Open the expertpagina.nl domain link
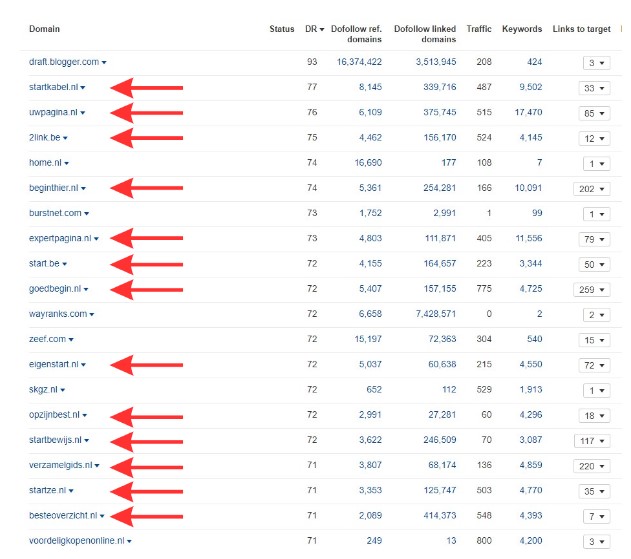The width and height of the screenshot is (631, 559). [60, 238]
